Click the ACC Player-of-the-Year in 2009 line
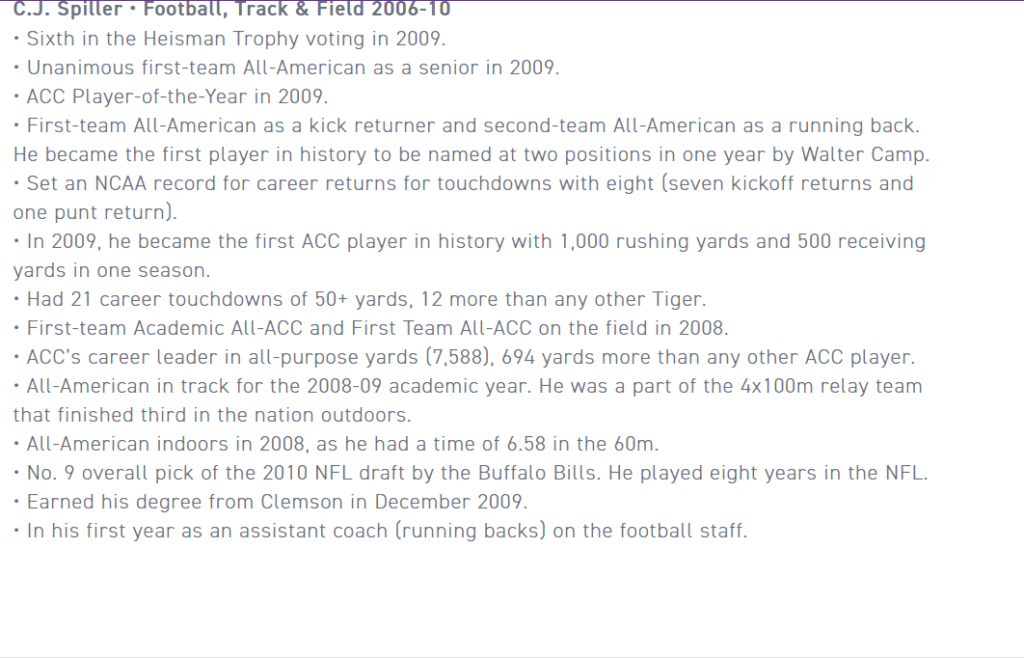 tap(170, 96)
